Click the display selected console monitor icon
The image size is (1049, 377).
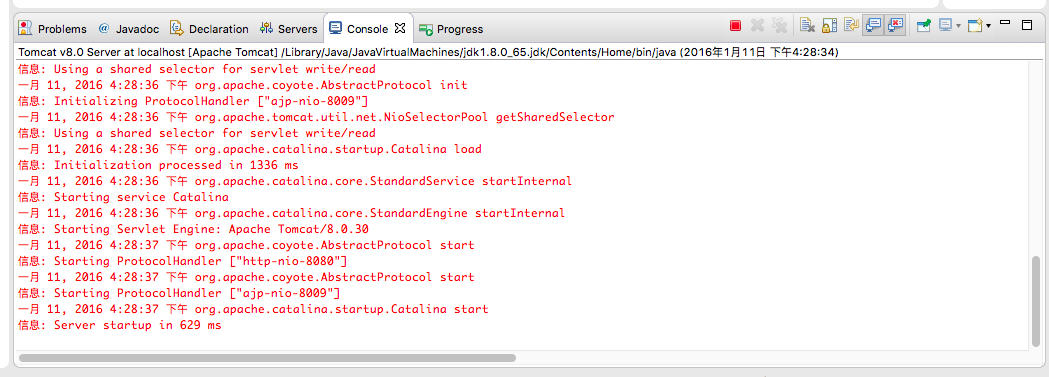tap(945, 26)
